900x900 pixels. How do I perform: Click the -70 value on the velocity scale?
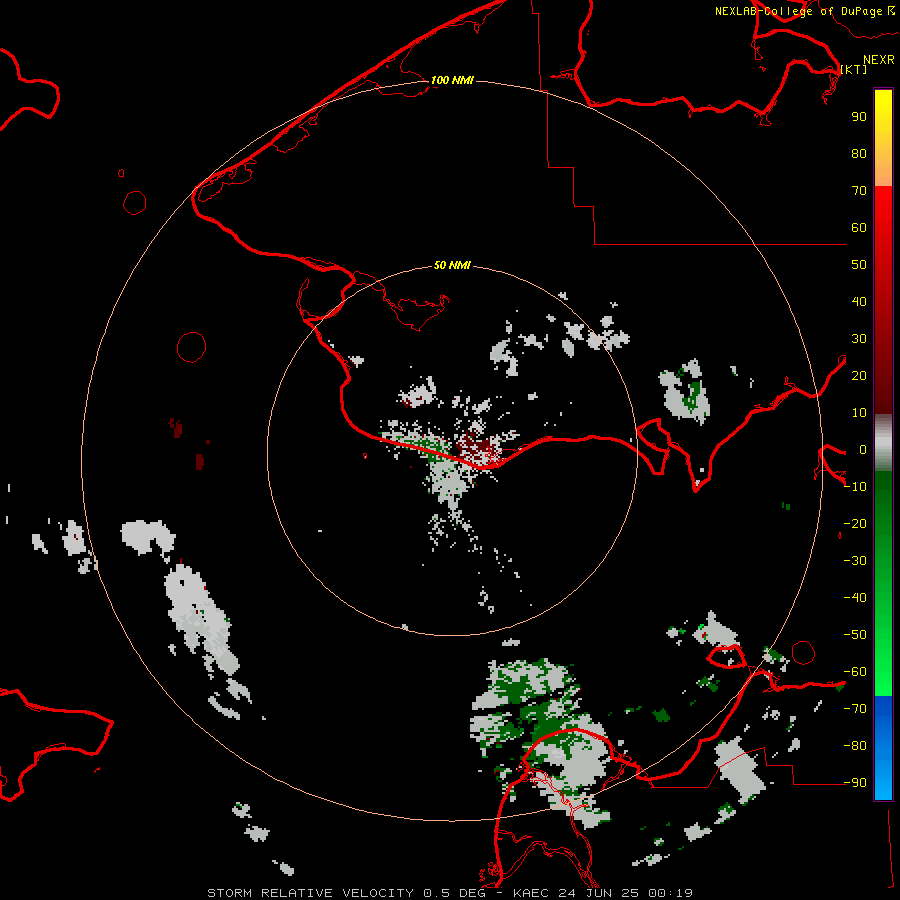pos(855,708)
